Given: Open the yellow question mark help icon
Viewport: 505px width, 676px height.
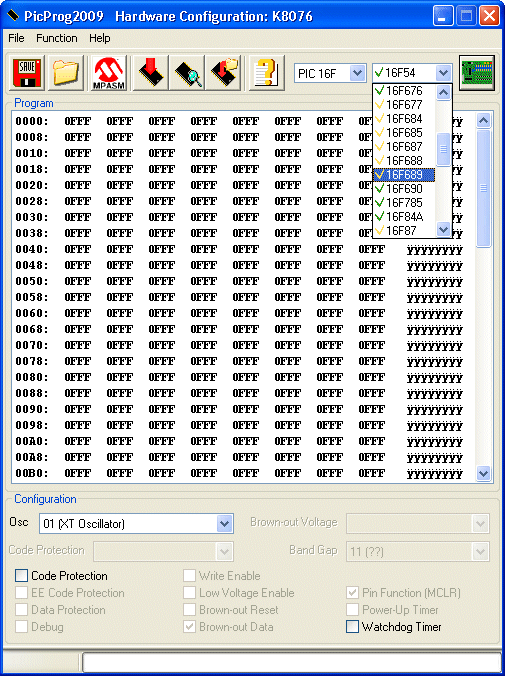Looking at the screenshot, I should coord(267,73).
